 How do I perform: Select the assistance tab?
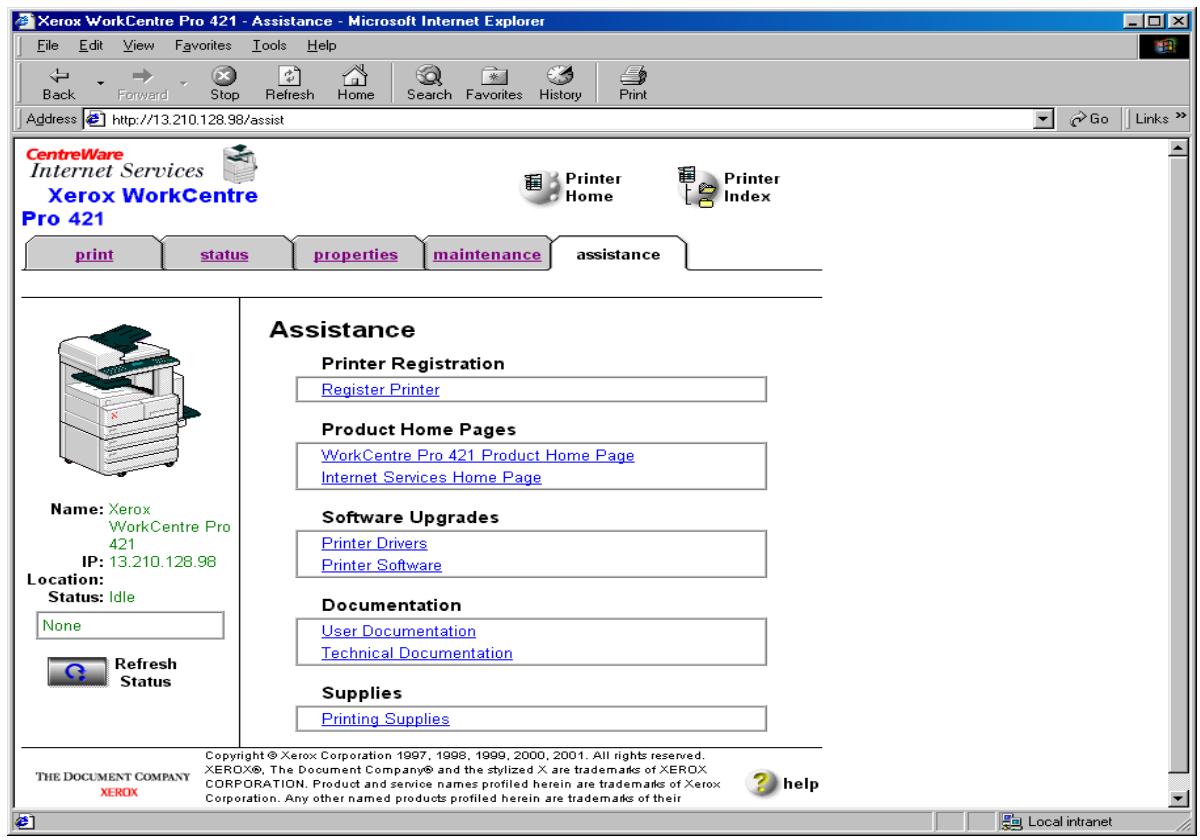[x=618, y=254]
